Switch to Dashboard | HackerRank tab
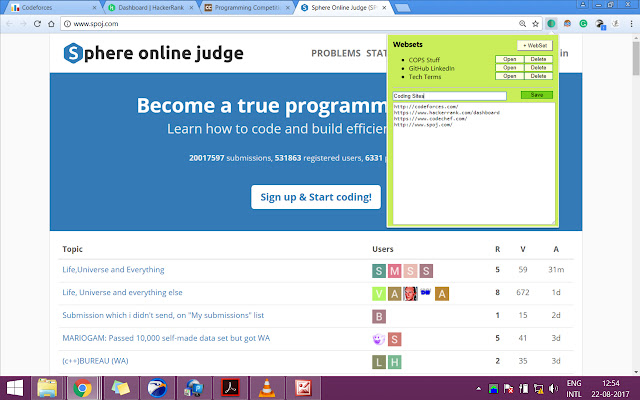 coord(150,7)
